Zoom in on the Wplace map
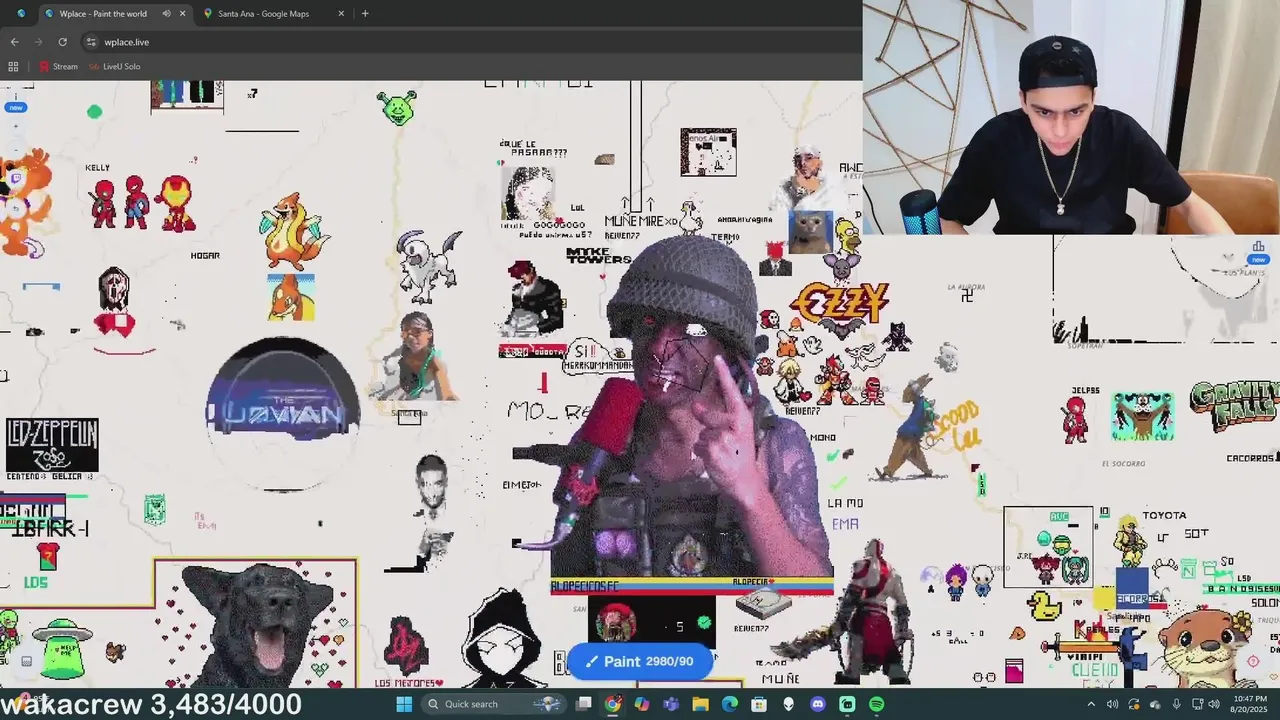Screen dimensions: 1280x720 point(15,127)
